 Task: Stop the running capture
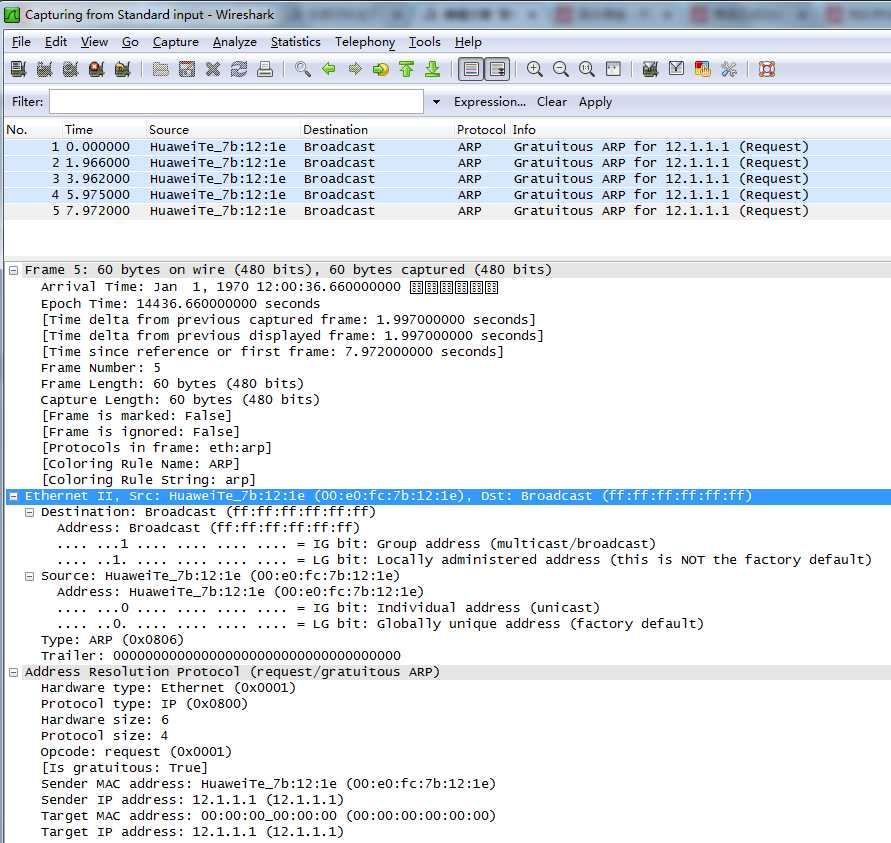pos(97,69)
